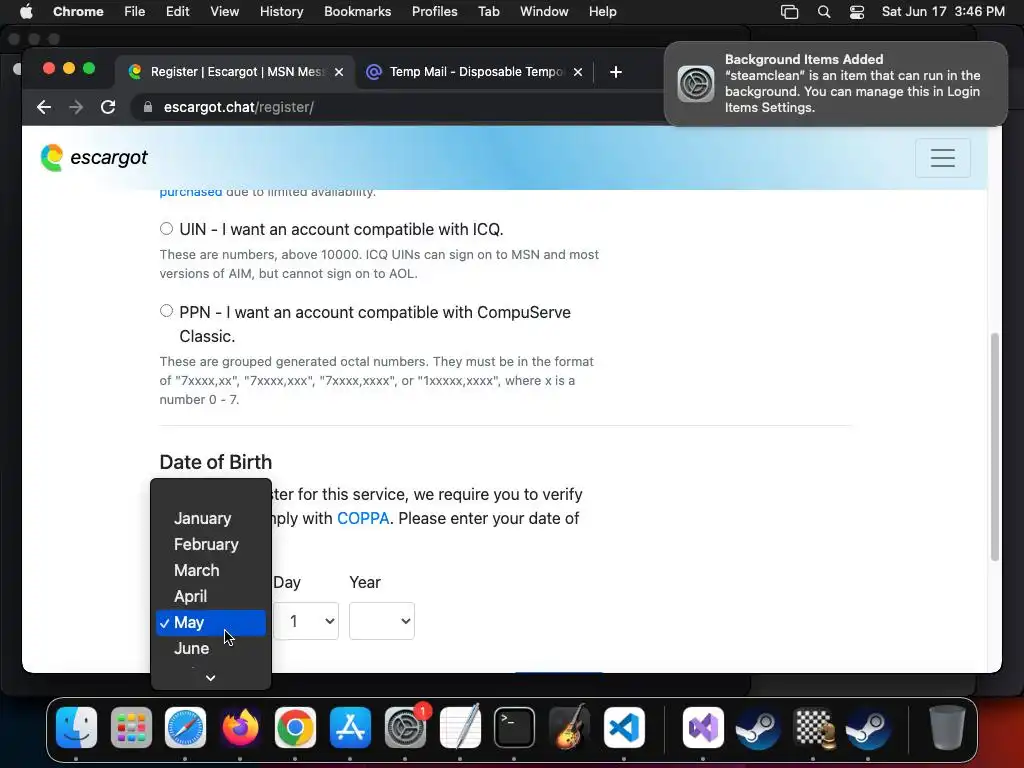The height and width of the screenshot is (768, 1024).
Task: Open the Window menu
Action: (544, 12)
